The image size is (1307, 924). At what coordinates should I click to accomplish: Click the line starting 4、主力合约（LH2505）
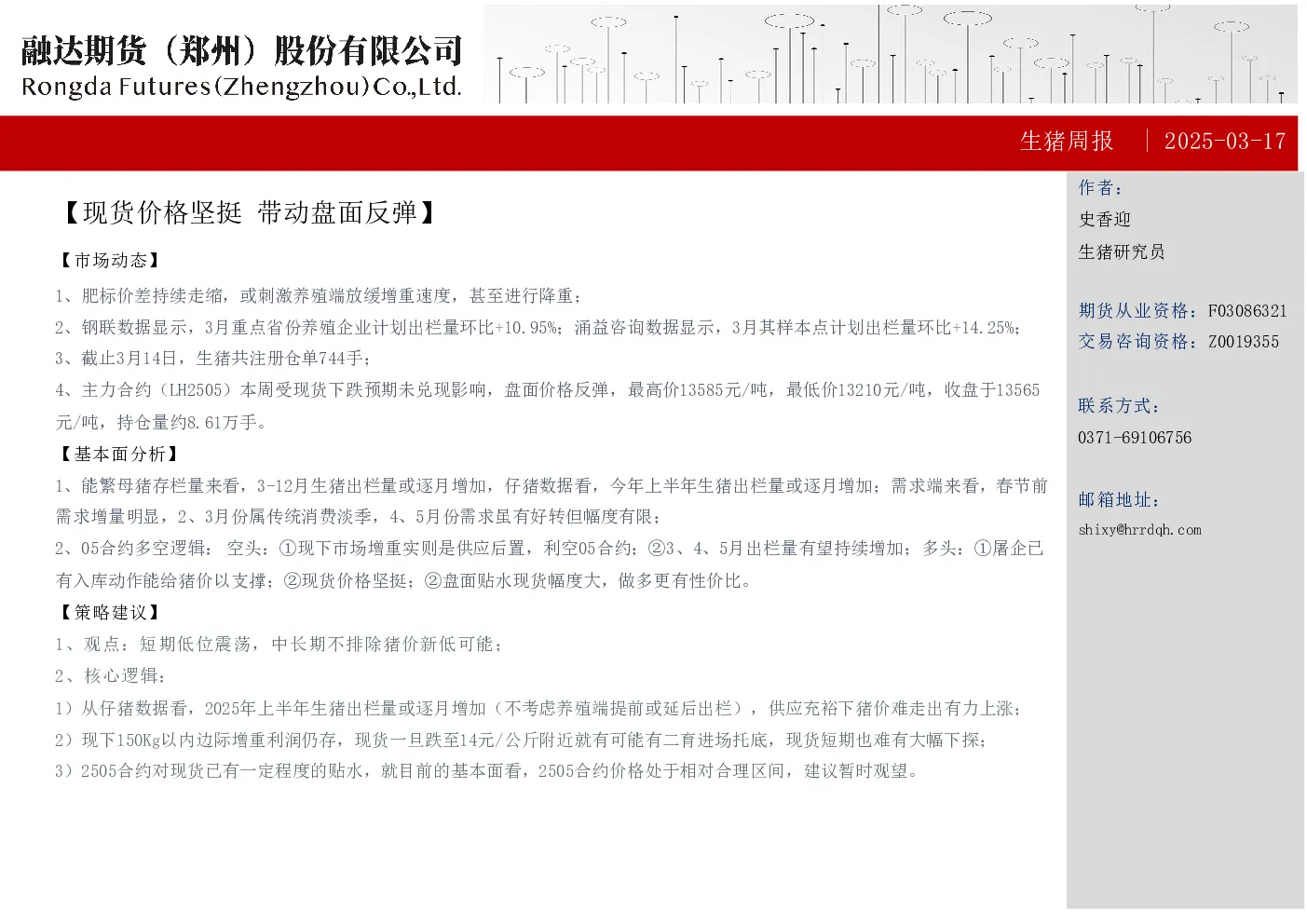[548, 389]
